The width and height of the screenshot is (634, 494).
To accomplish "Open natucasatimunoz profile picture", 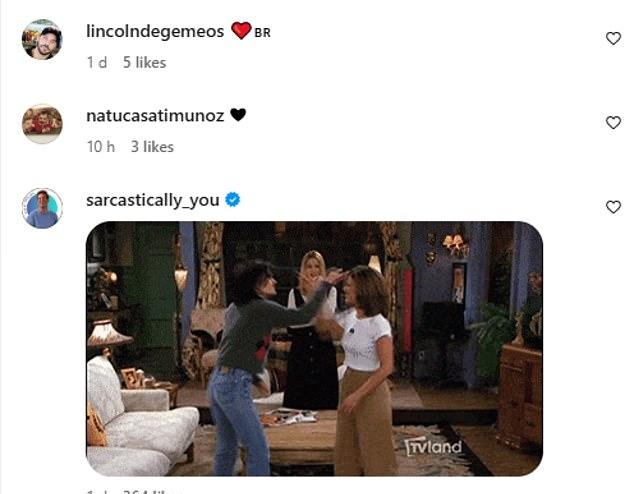I will pos(42,124).
